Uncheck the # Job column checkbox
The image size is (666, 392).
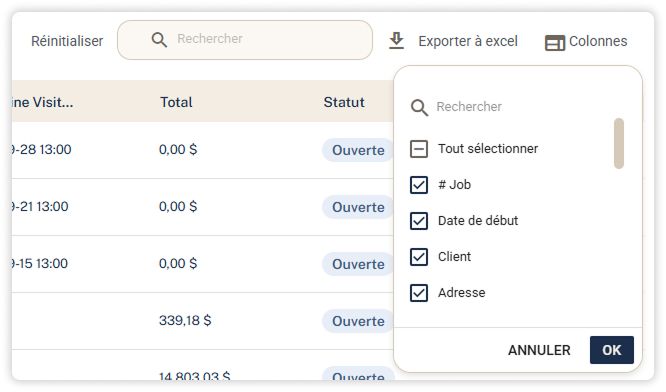coord(419,185)
